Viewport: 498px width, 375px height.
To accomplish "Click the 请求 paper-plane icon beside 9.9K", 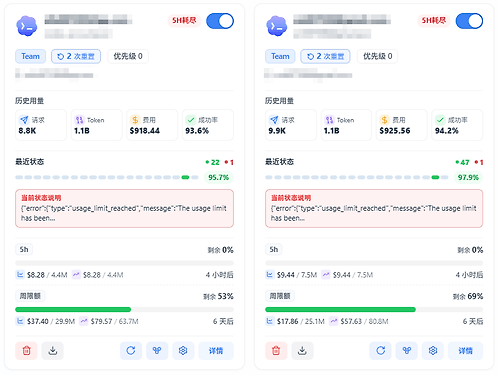I will (274, 120).
